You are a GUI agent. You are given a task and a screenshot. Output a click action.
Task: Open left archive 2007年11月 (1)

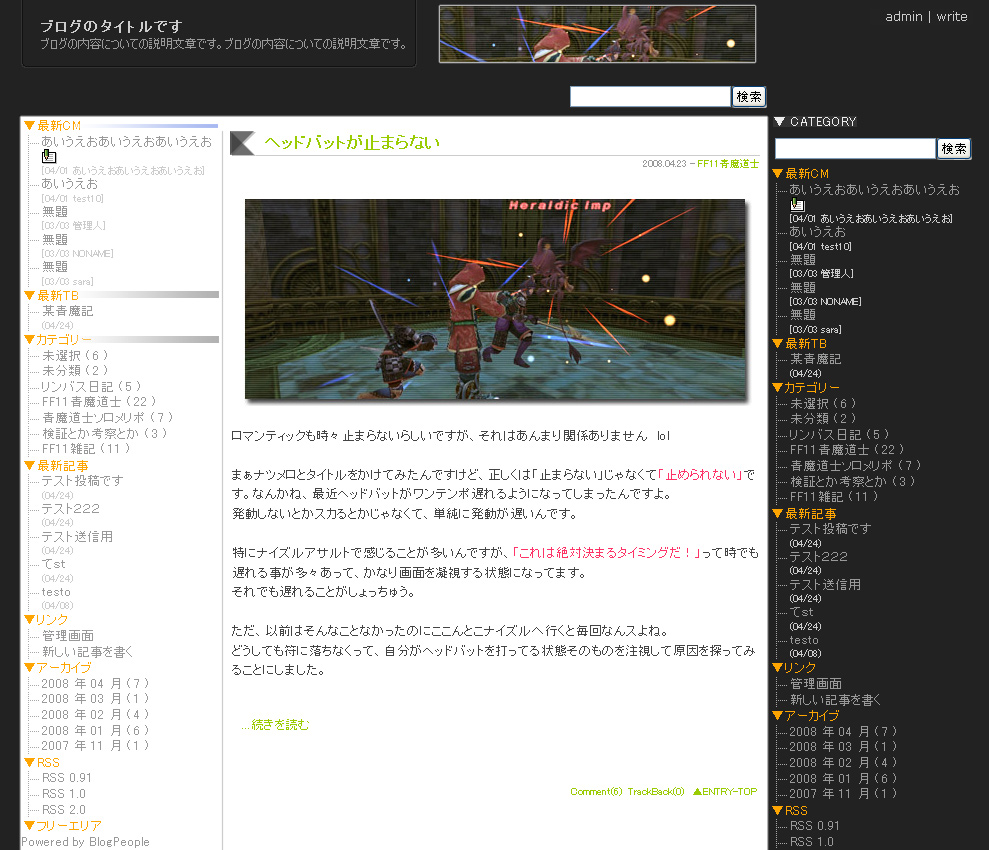(95, 745)
